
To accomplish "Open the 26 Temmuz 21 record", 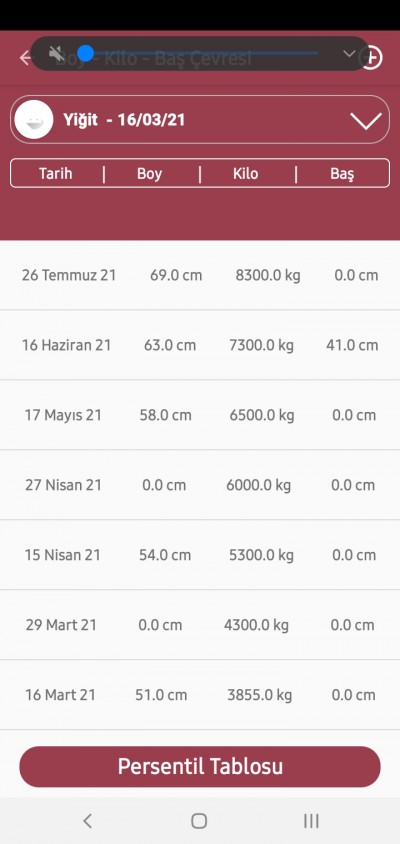I will tap(200, 275).
